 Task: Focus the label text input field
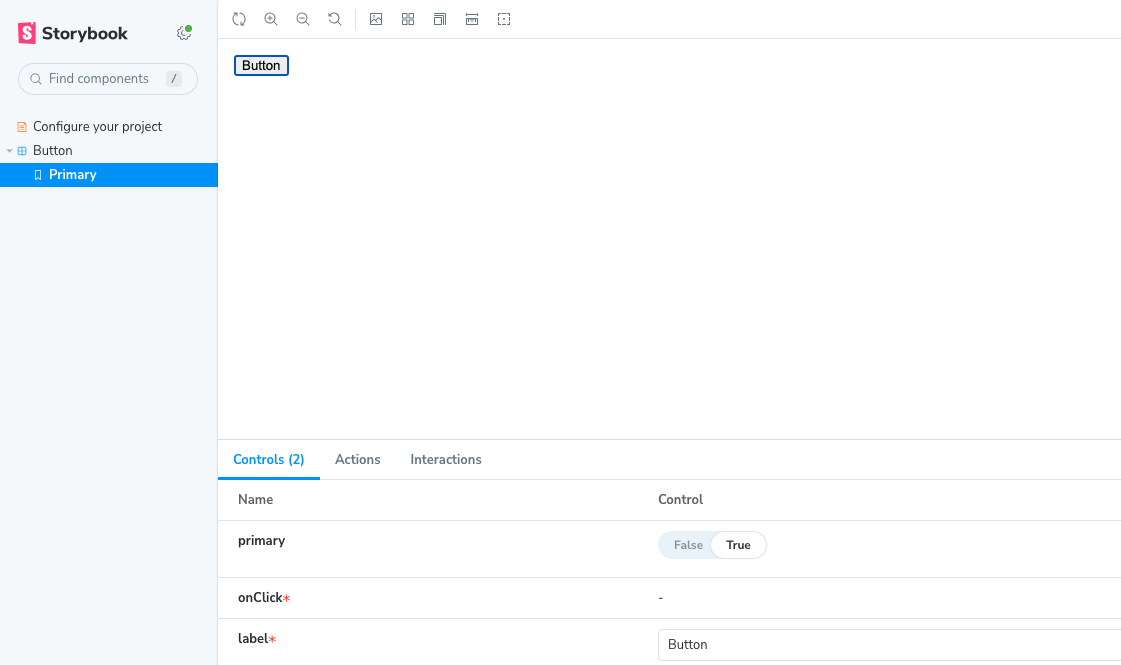click(888, 645)
